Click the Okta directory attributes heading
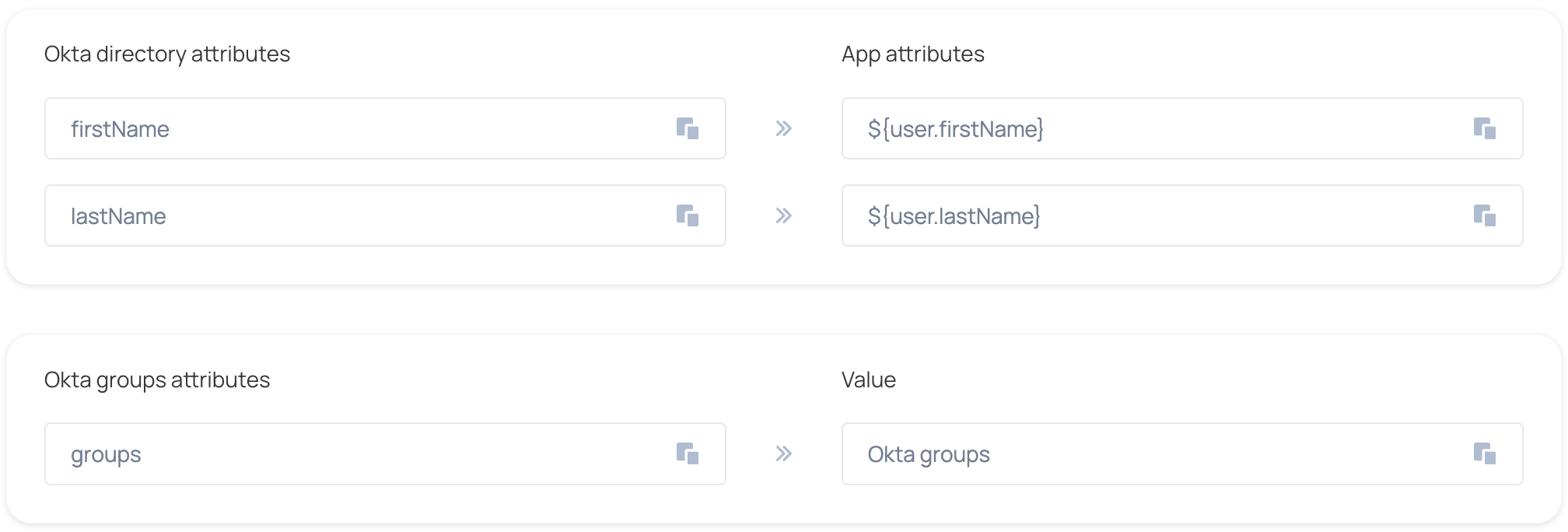 pos(166,54)
